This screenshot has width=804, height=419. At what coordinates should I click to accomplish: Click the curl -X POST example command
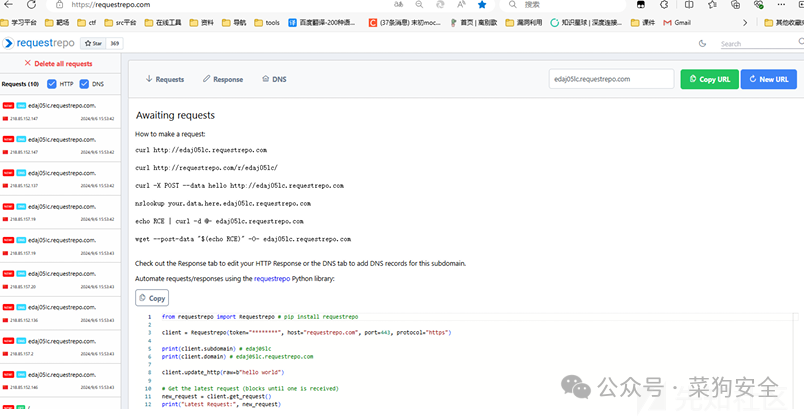coord(239,186)
